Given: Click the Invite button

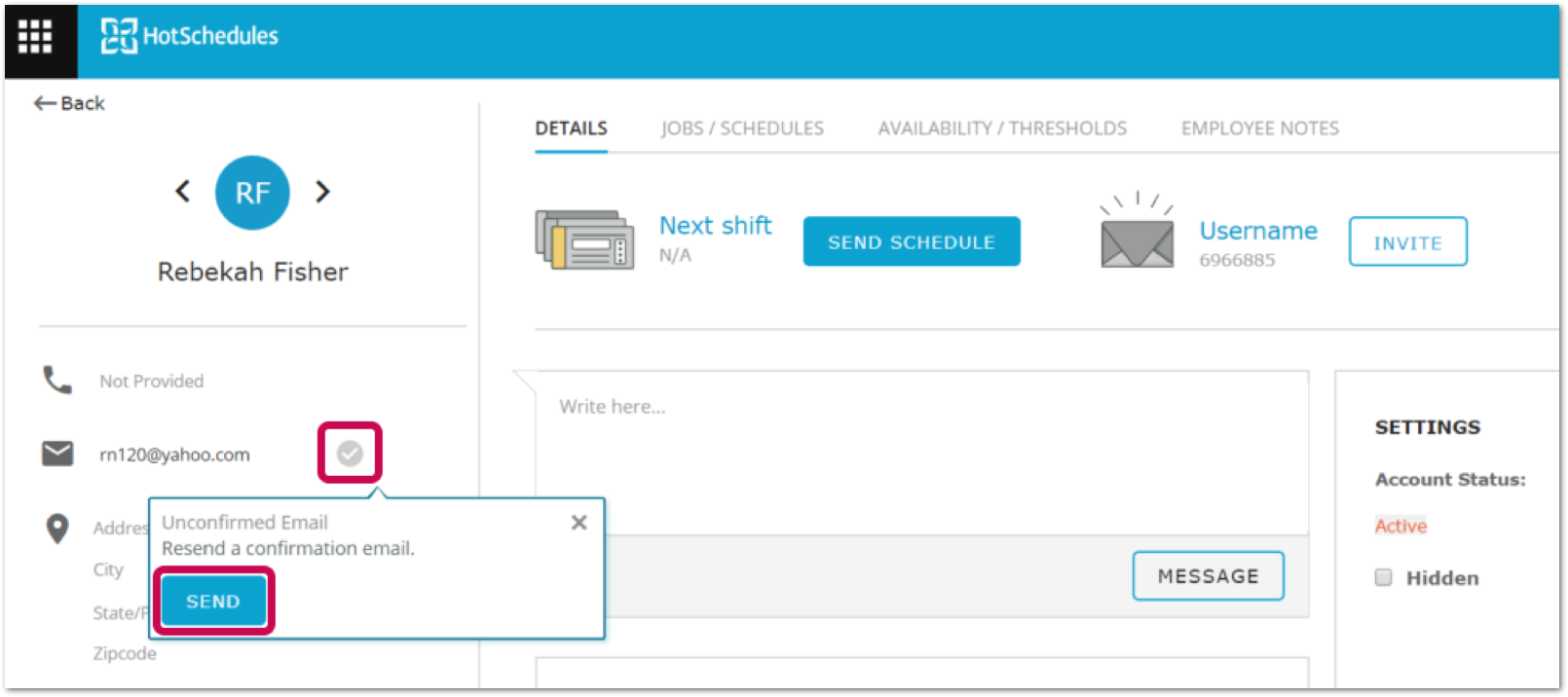Looking at the screenshot, I should pos(1407,242).
